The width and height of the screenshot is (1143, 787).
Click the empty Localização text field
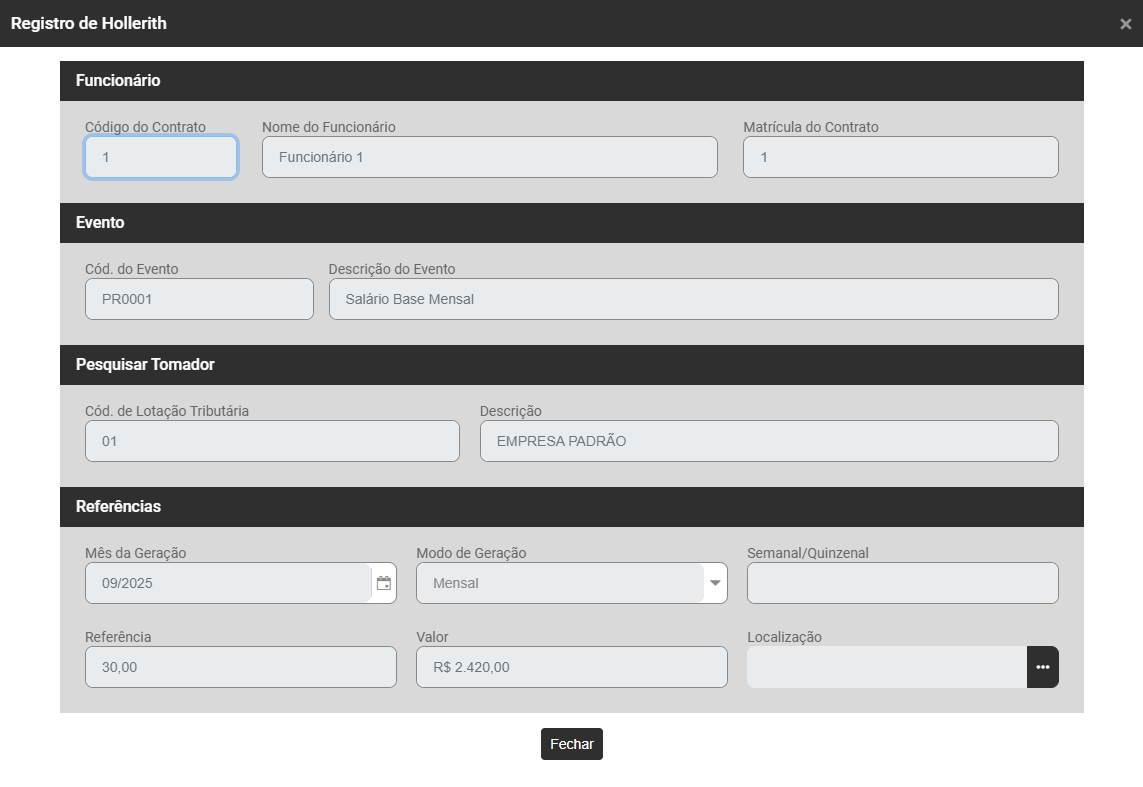(886, 667)
